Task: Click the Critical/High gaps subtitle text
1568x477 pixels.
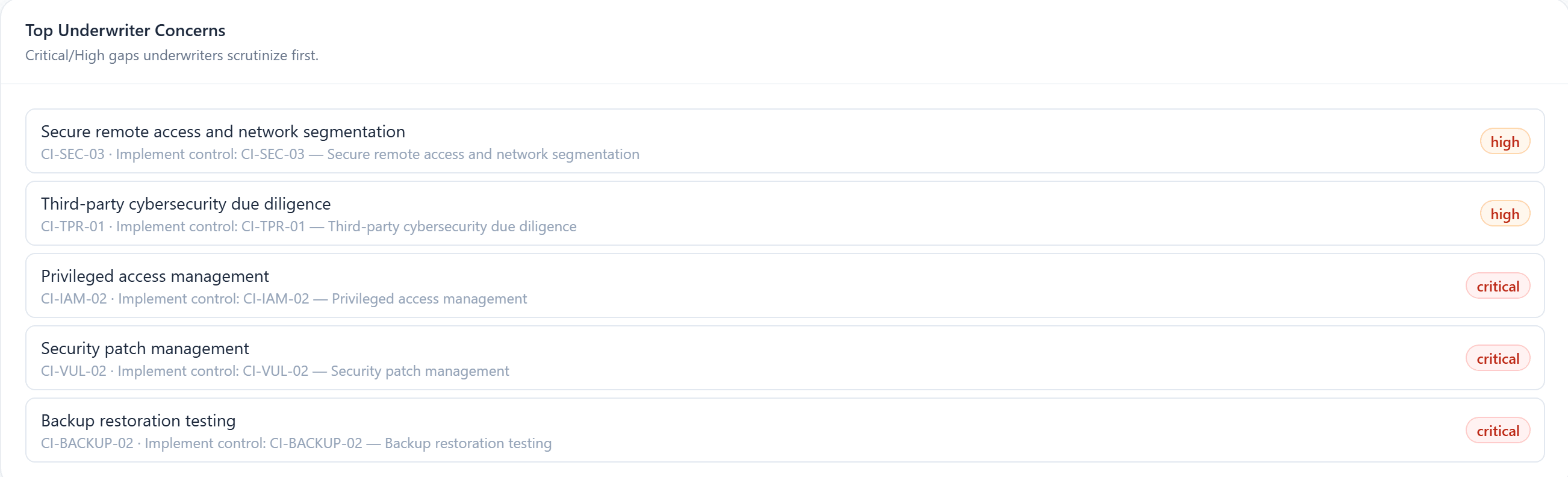Action: click(172, 55)
